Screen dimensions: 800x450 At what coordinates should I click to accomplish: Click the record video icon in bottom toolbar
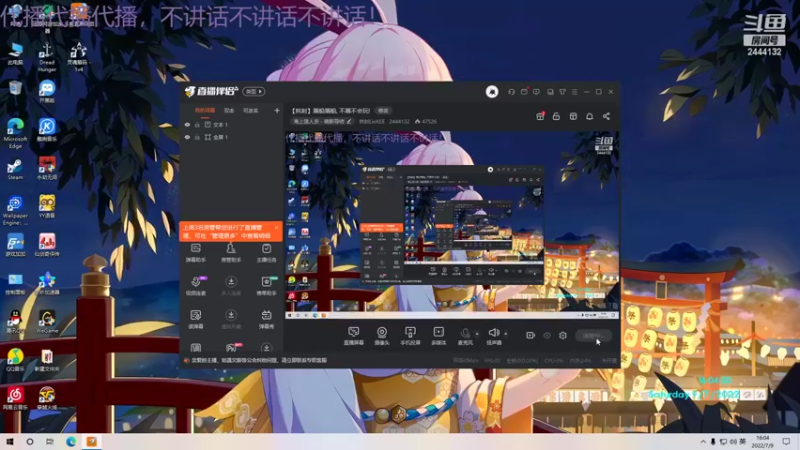pos(530,336)
